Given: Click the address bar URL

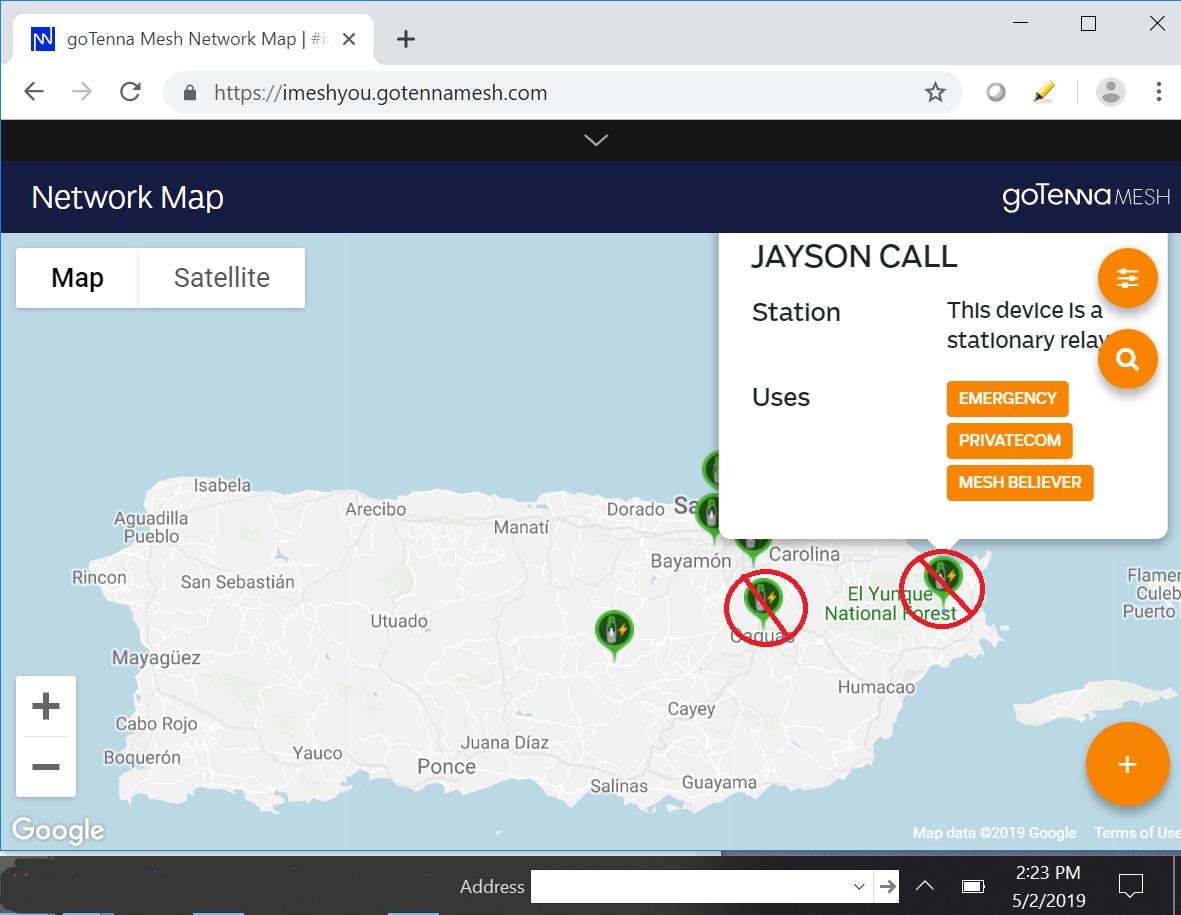Looking at the screenshot, I should pyautogui.click(x=380, y=93).
